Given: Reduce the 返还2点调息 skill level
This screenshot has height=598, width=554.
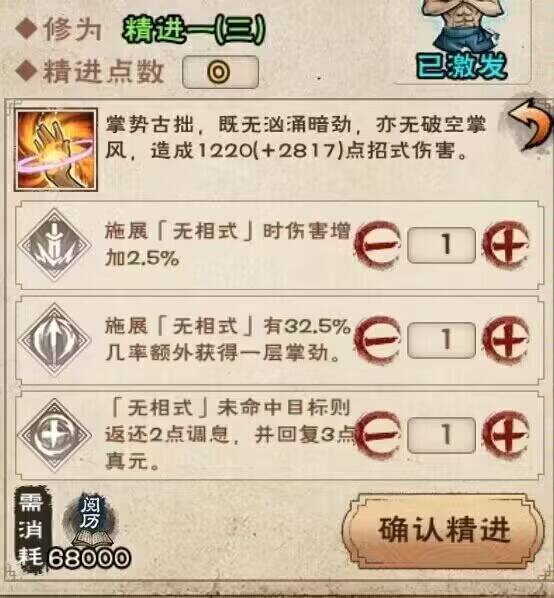Looking at the screenshot, I should [377, 434].
